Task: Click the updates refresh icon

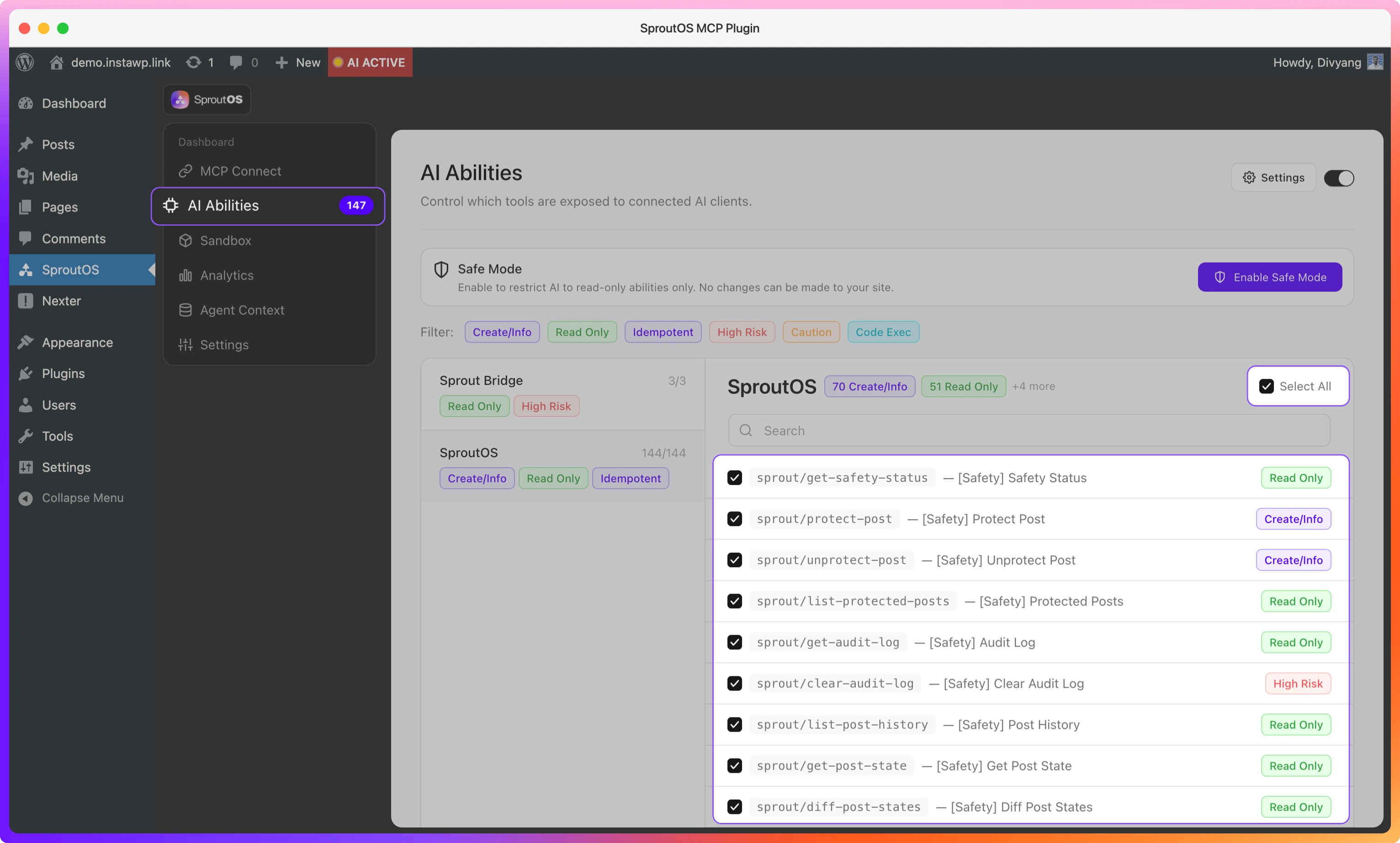Action: click(193, 63)
